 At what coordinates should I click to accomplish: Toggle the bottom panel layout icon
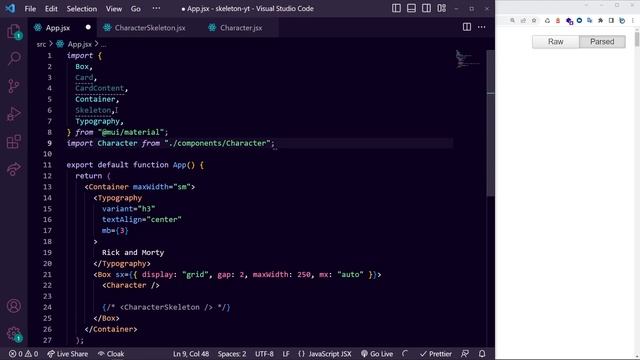point(411,8)
